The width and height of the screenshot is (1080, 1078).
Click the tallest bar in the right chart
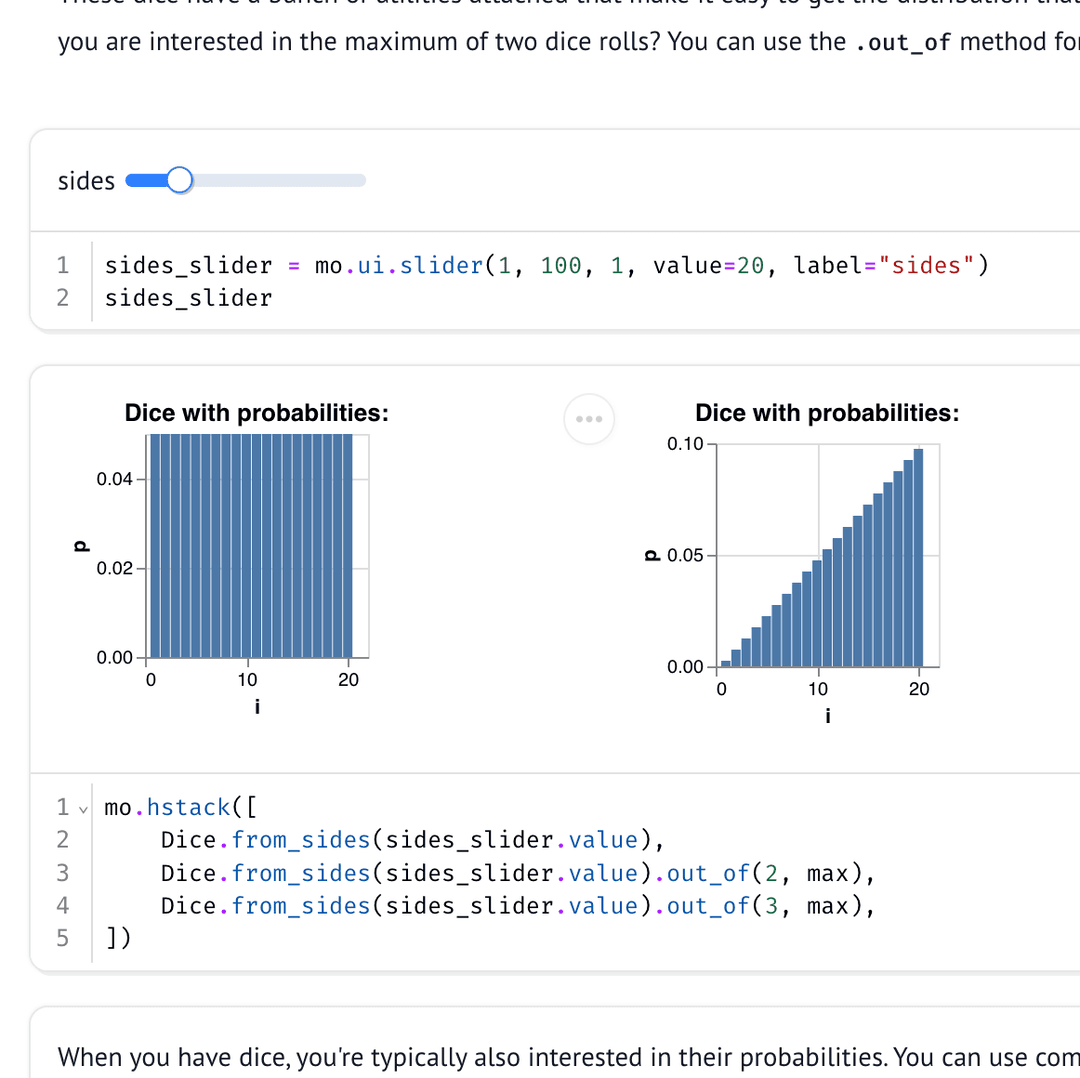pos(918,558)
